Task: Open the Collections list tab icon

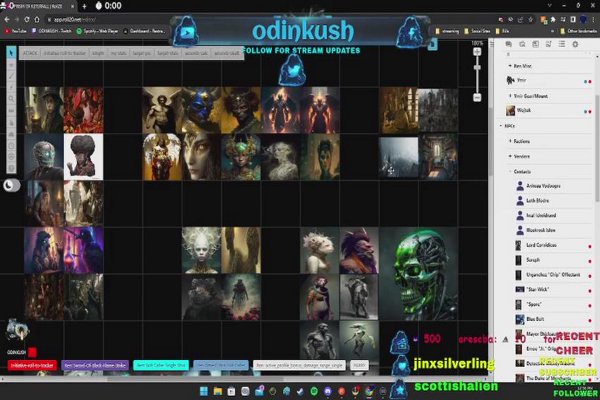Action: [562, 44]
